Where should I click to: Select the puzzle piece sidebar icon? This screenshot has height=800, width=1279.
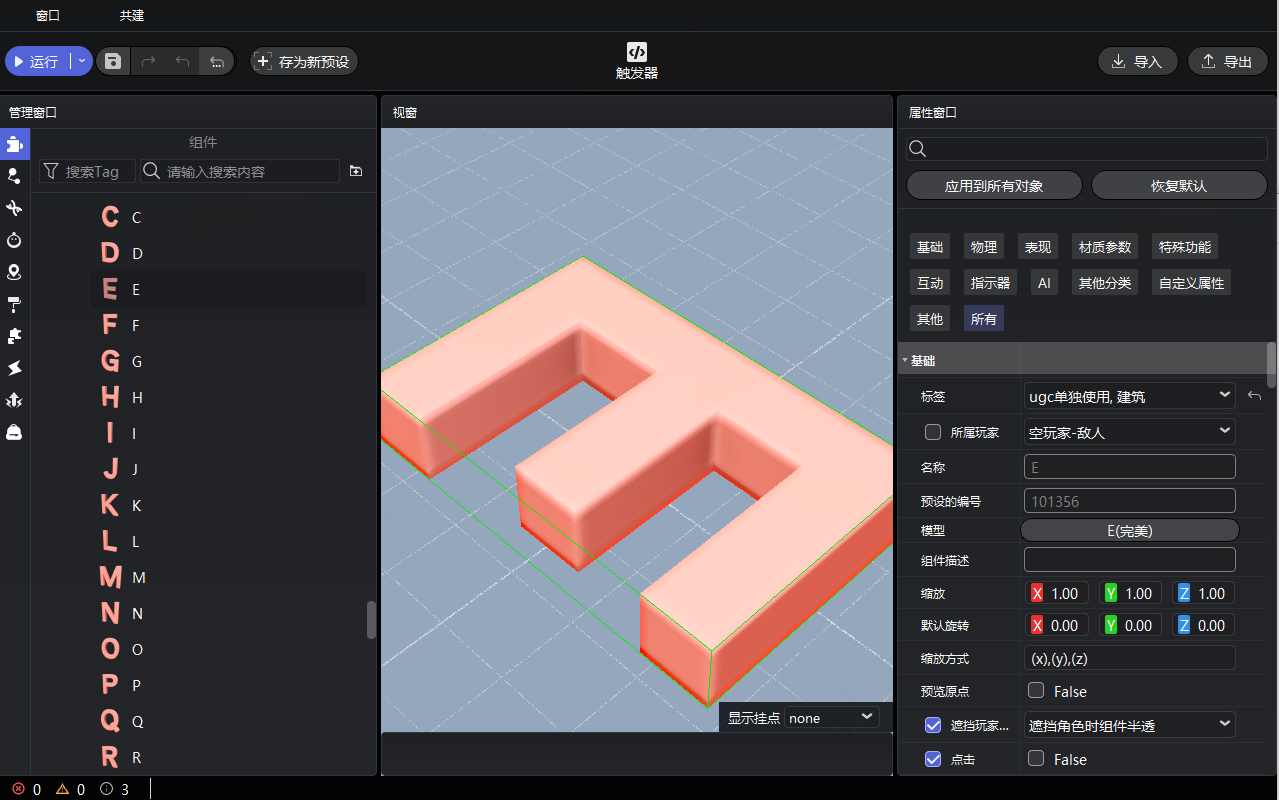(x=14, y=336)
